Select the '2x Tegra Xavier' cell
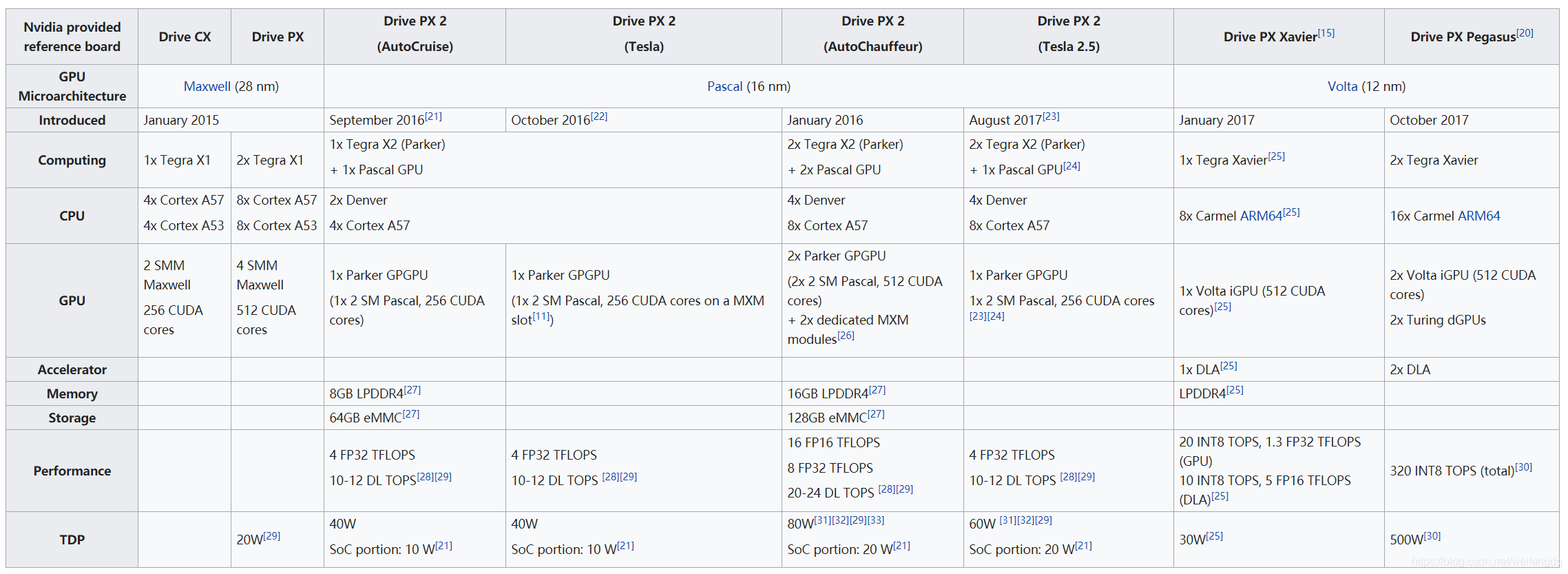The image size is (1568, 574). coord(1472,160)
